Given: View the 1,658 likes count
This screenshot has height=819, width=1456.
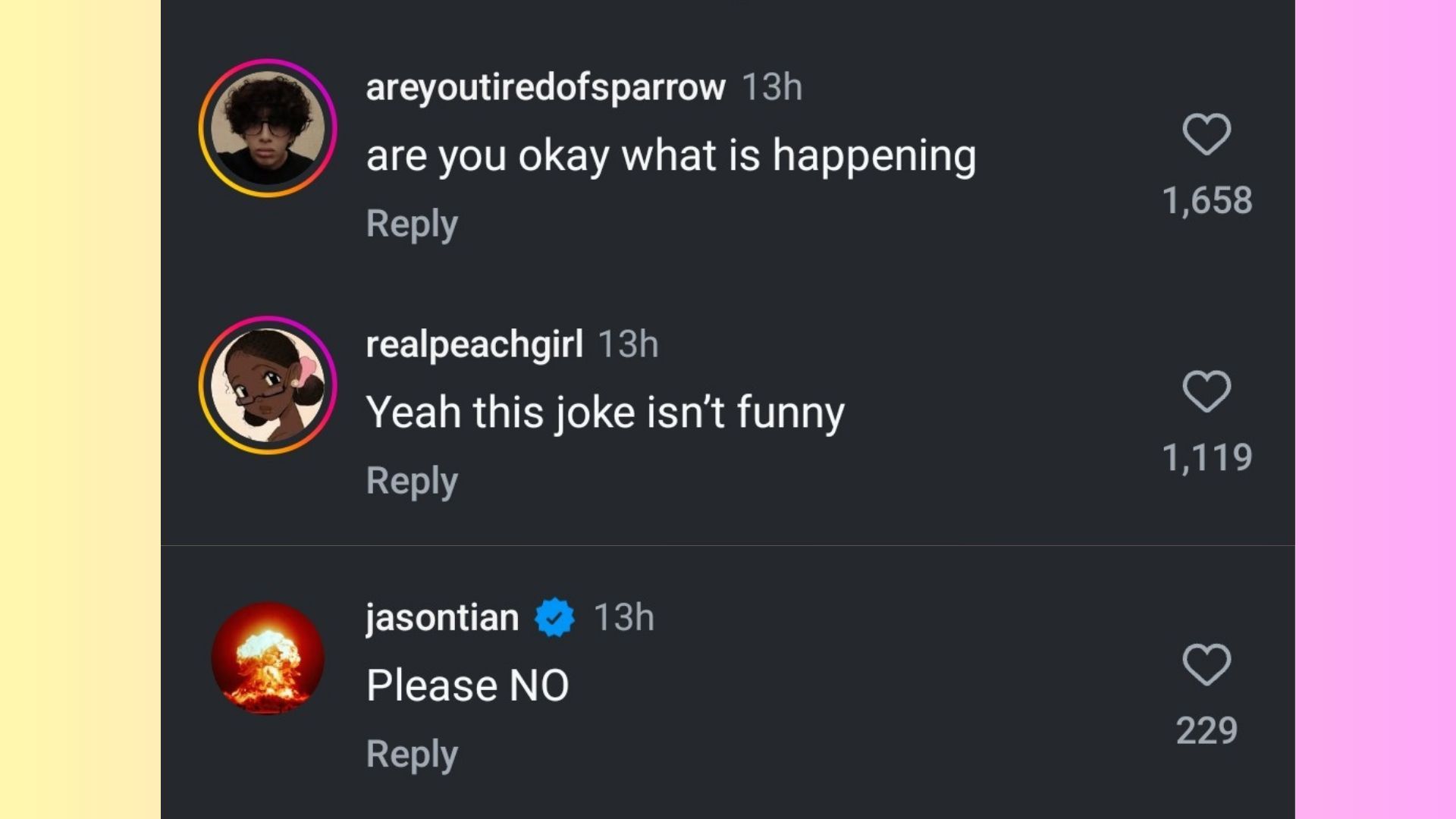Looking at the screenshot, I should [1207, 201].
